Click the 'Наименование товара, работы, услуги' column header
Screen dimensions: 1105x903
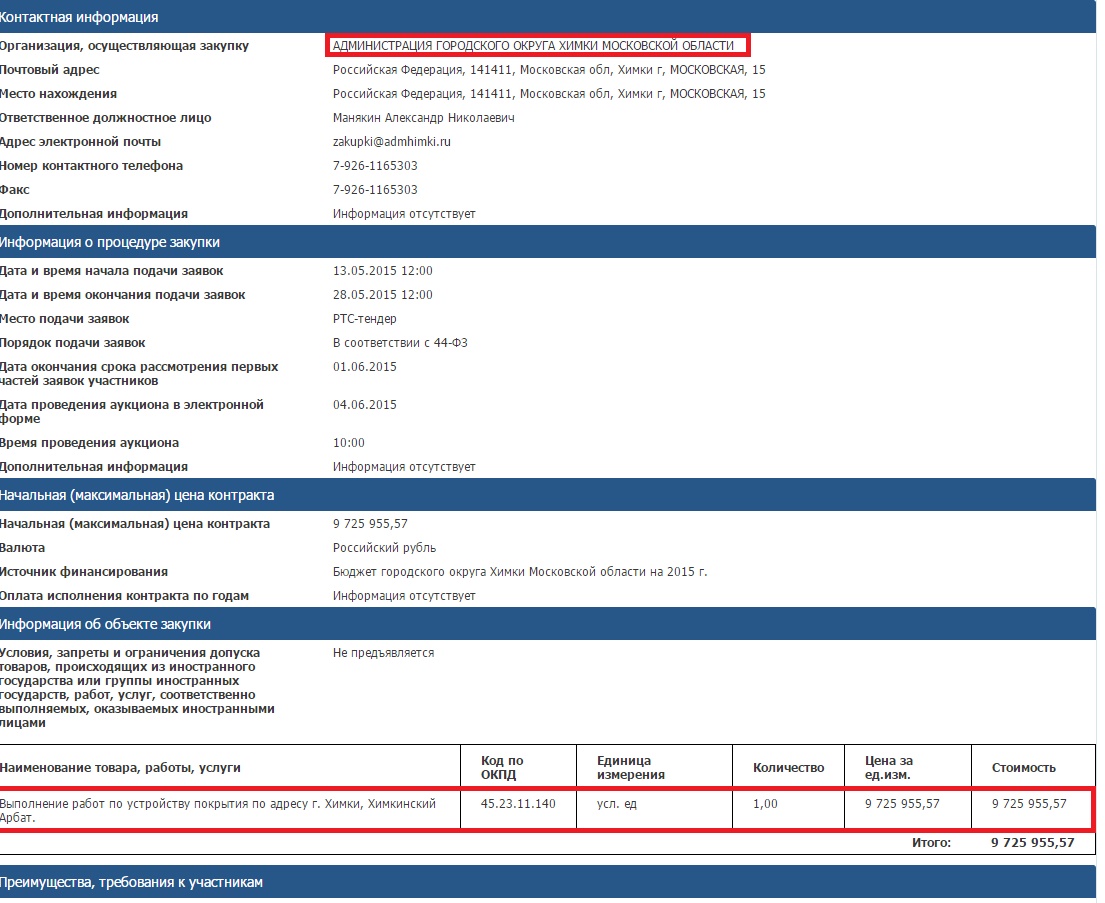[x=120, y=767]
